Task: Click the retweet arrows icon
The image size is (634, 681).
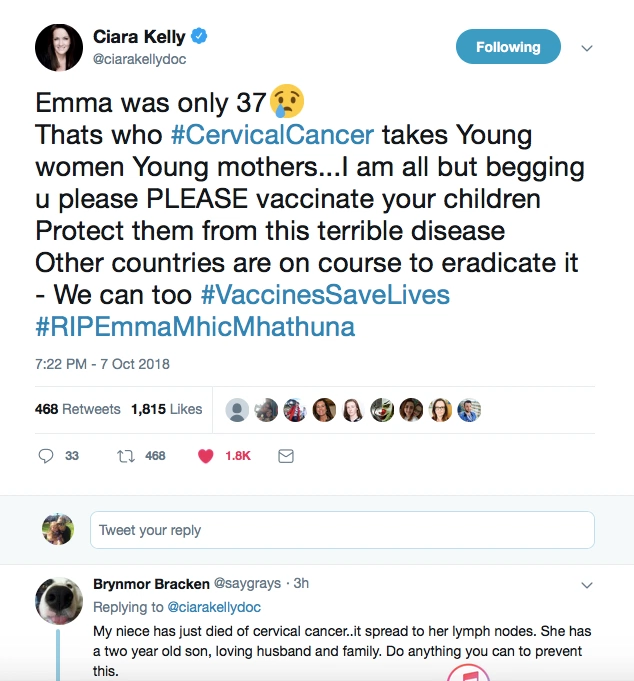Action: 126,456
